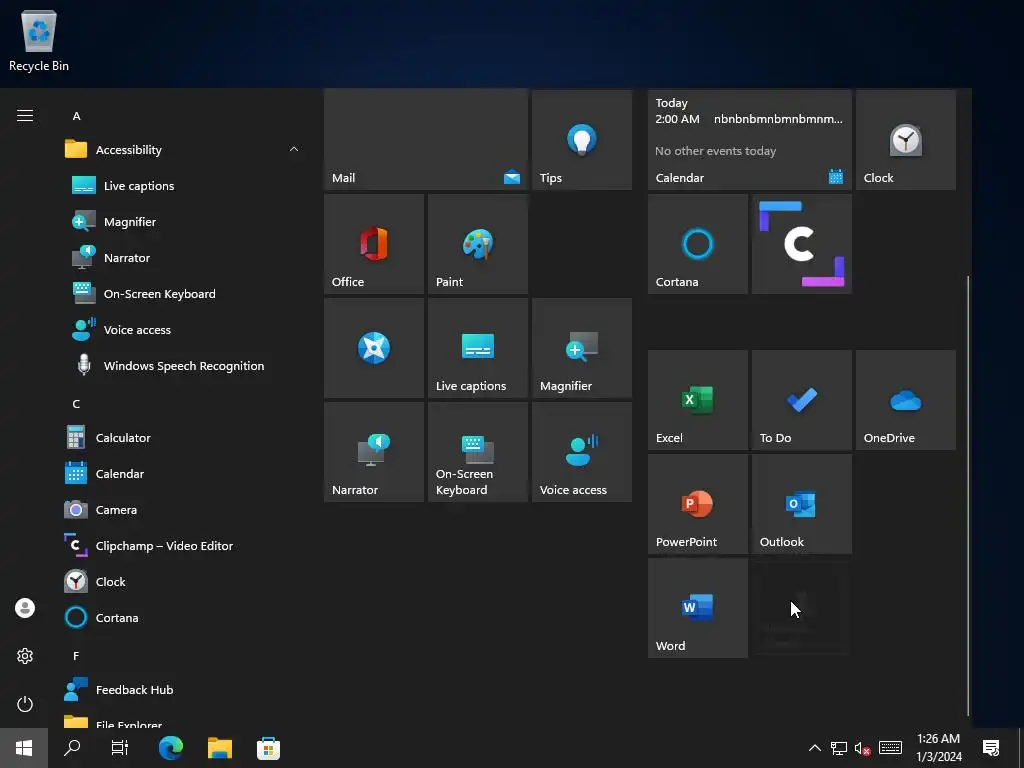Open the Outlook tile

point(802,504)
